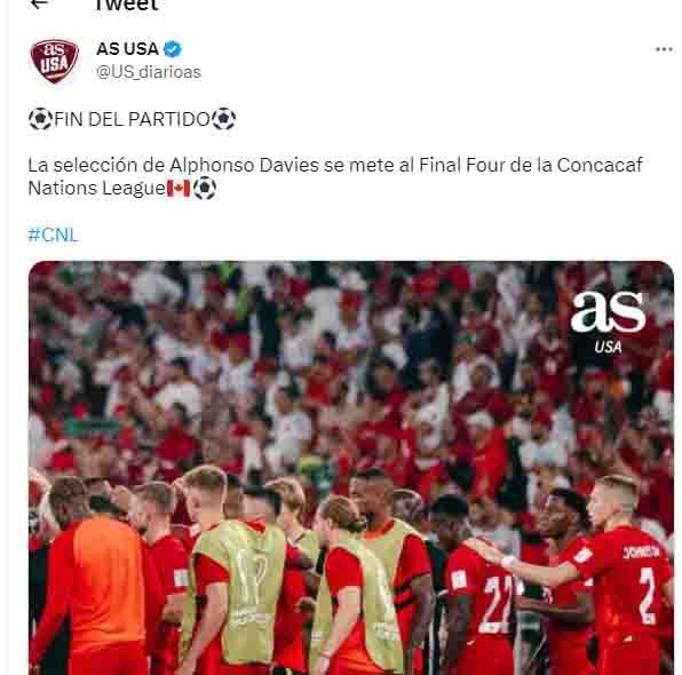Click soccer ball emoji after FIN DEL PARTIDO

[224, 119]
